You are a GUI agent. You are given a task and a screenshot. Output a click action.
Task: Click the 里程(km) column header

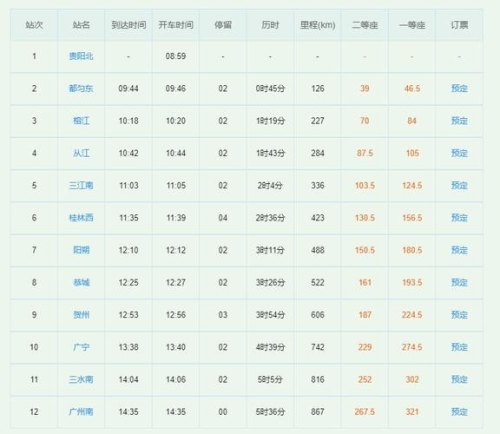click(317, 25)
